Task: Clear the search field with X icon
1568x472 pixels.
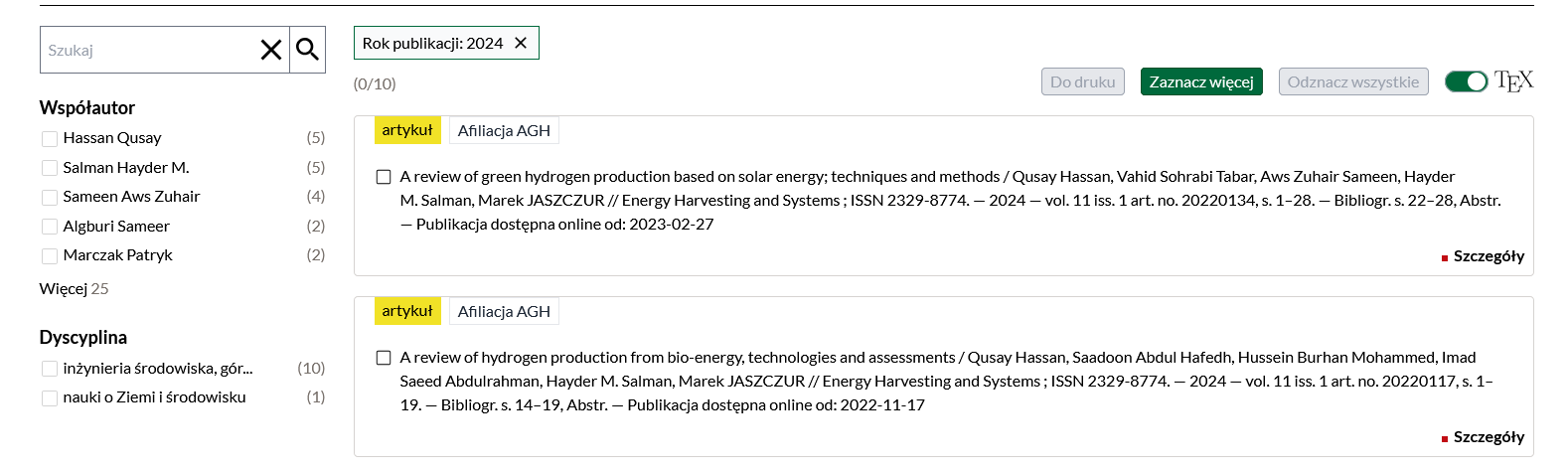Action: point(270,50)
